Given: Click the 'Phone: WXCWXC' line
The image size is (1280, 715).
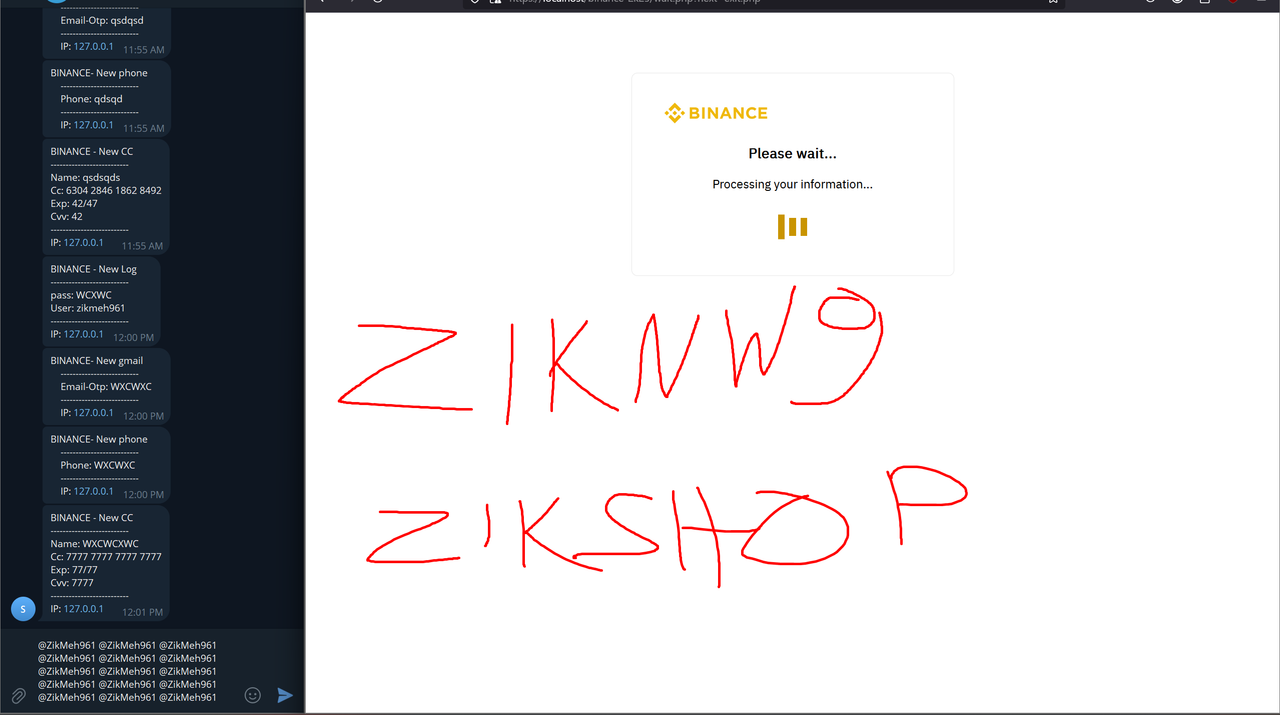Looking at the screenshot, I should click(97, 465).
